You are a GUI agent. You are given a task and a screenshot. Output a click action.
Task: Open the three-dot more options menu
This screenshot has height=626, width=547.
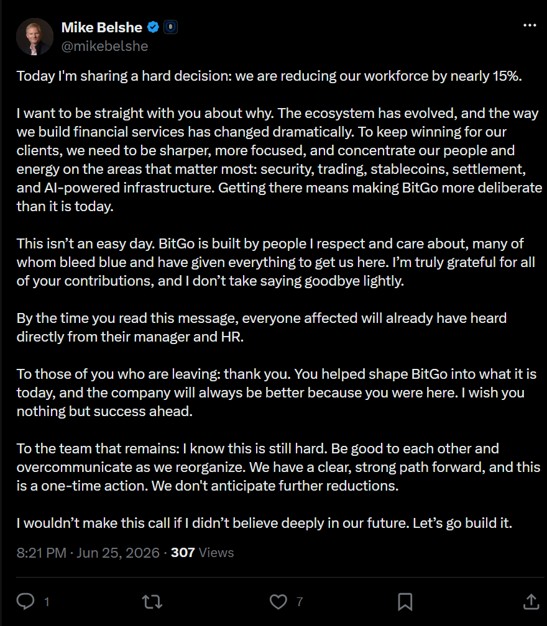coord(529,25)
